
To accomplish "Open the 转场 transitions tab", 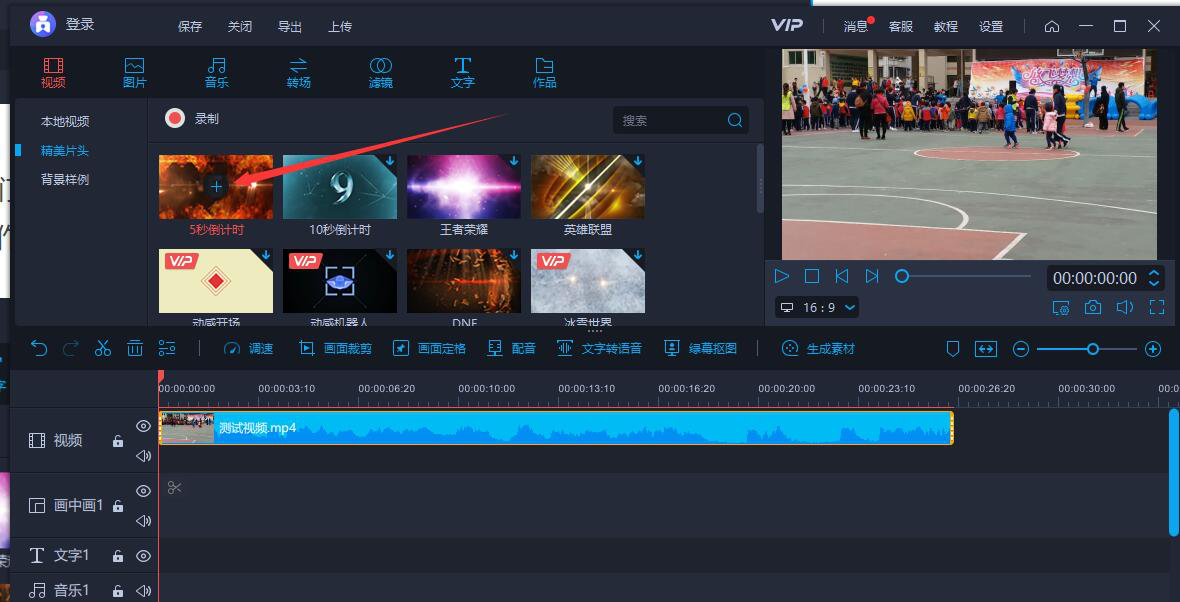I will (299, 73).
